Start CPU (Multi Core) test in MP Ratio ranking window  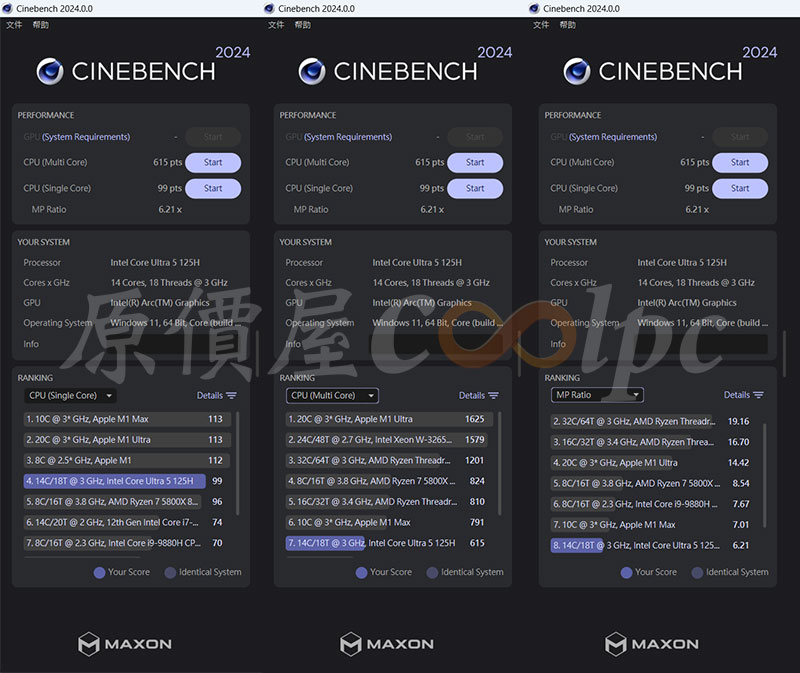(740, 162)
